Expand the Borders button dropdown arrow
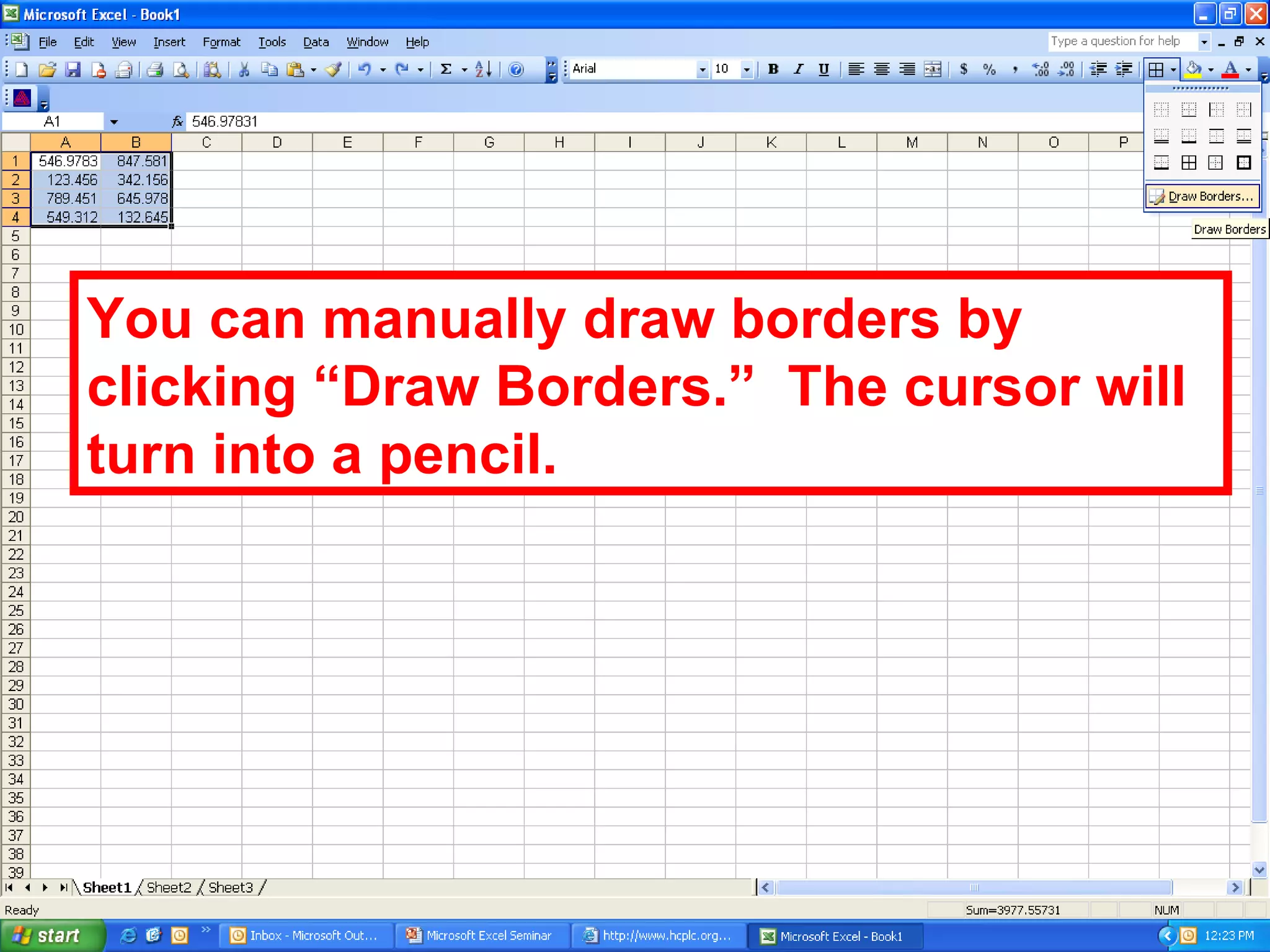 (1173, 69)
